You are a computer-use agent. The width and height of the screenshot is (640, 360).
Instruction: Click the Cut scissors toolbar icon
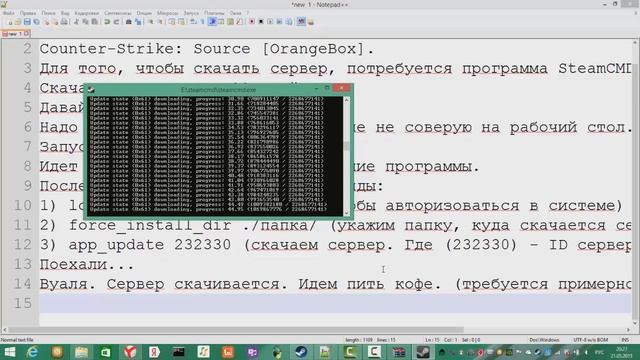coord(76,22)
